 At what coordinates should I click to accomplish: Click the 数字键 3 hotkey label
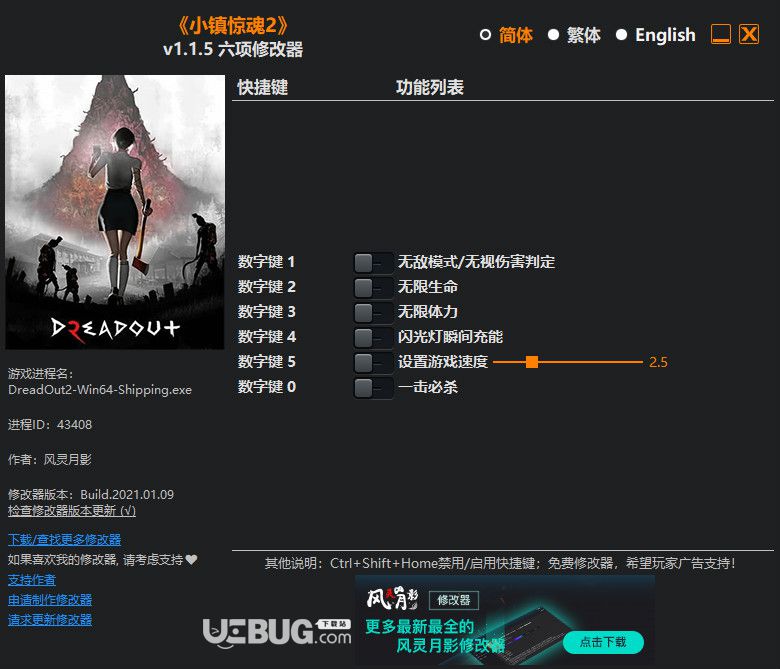coord(266,311)
